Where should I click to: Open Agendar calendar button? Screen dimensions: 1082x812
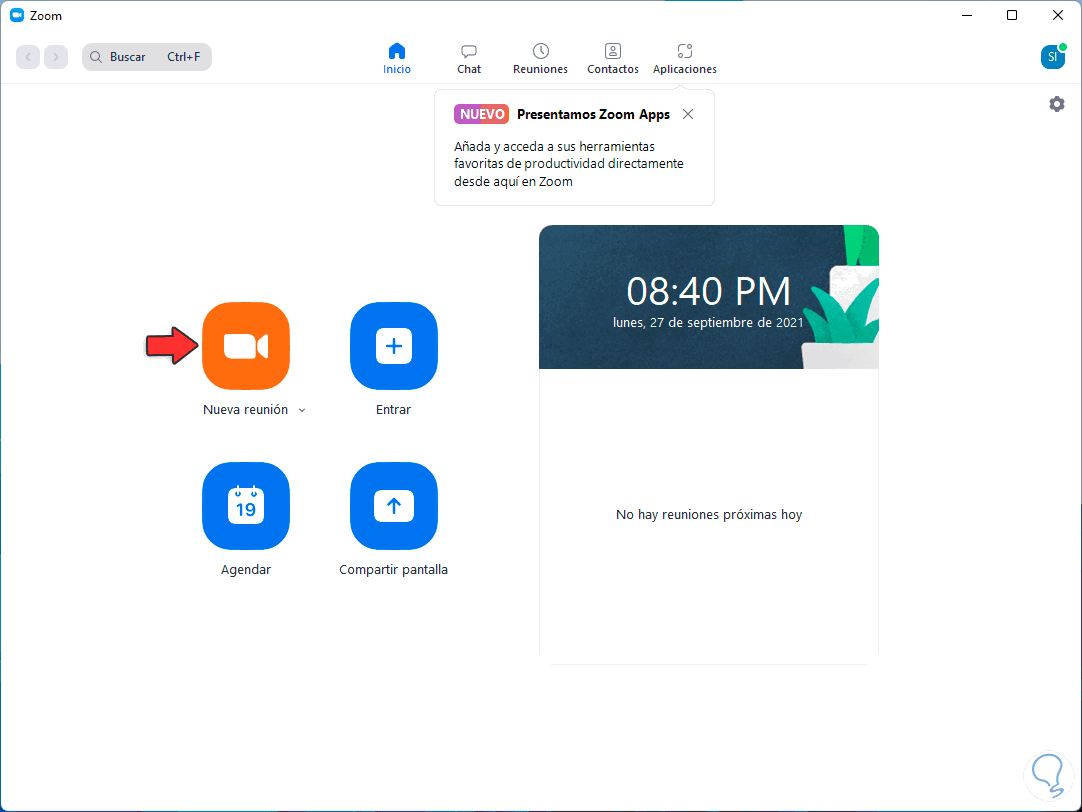[x=246, y=506]
